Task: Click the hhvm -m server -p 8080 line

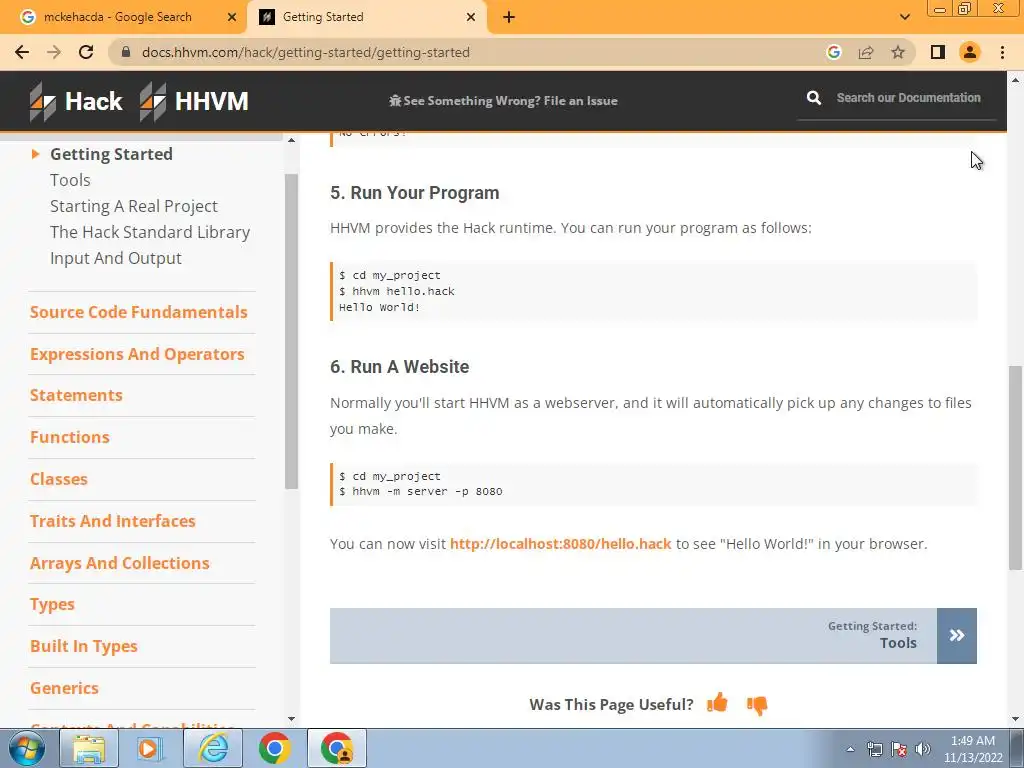Action: 421,492
